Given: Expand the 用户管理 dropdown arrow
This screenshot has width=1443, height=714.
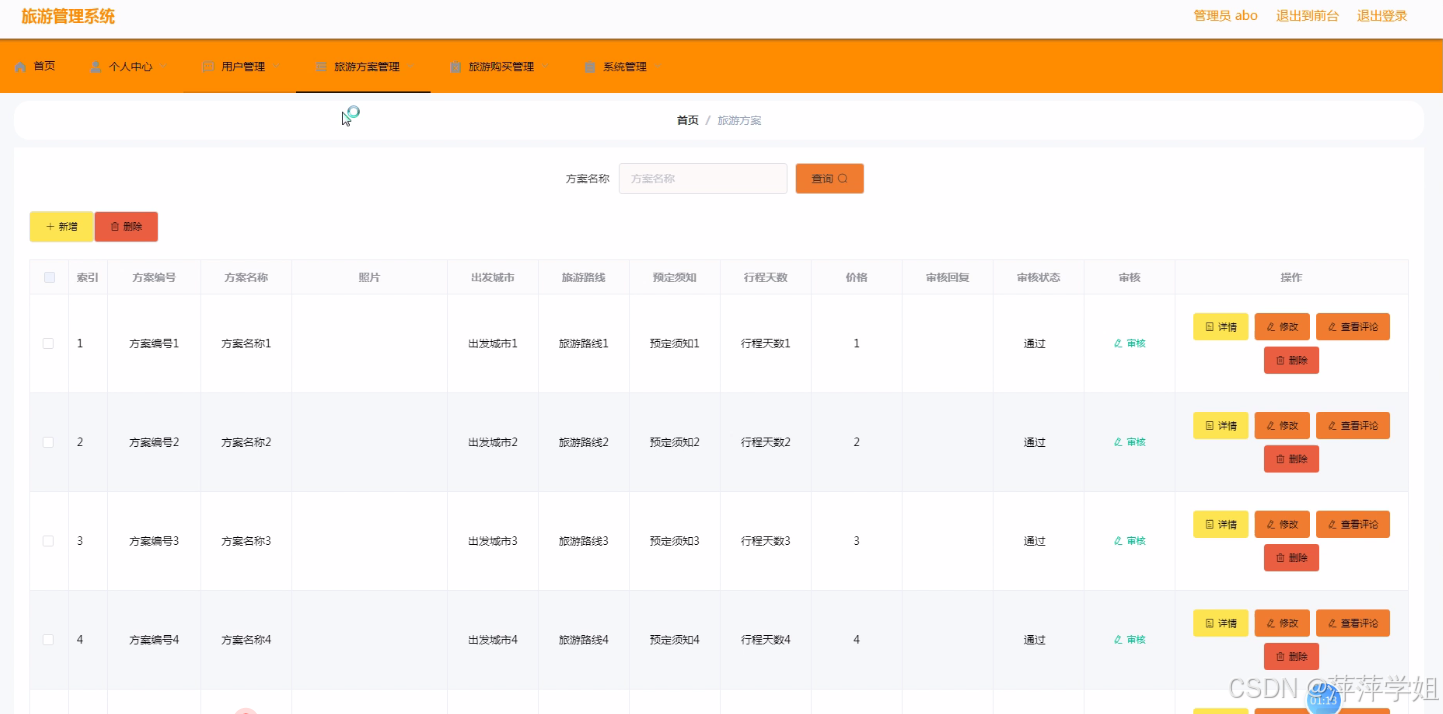Looking at the screenshot, I should point(277,67).
